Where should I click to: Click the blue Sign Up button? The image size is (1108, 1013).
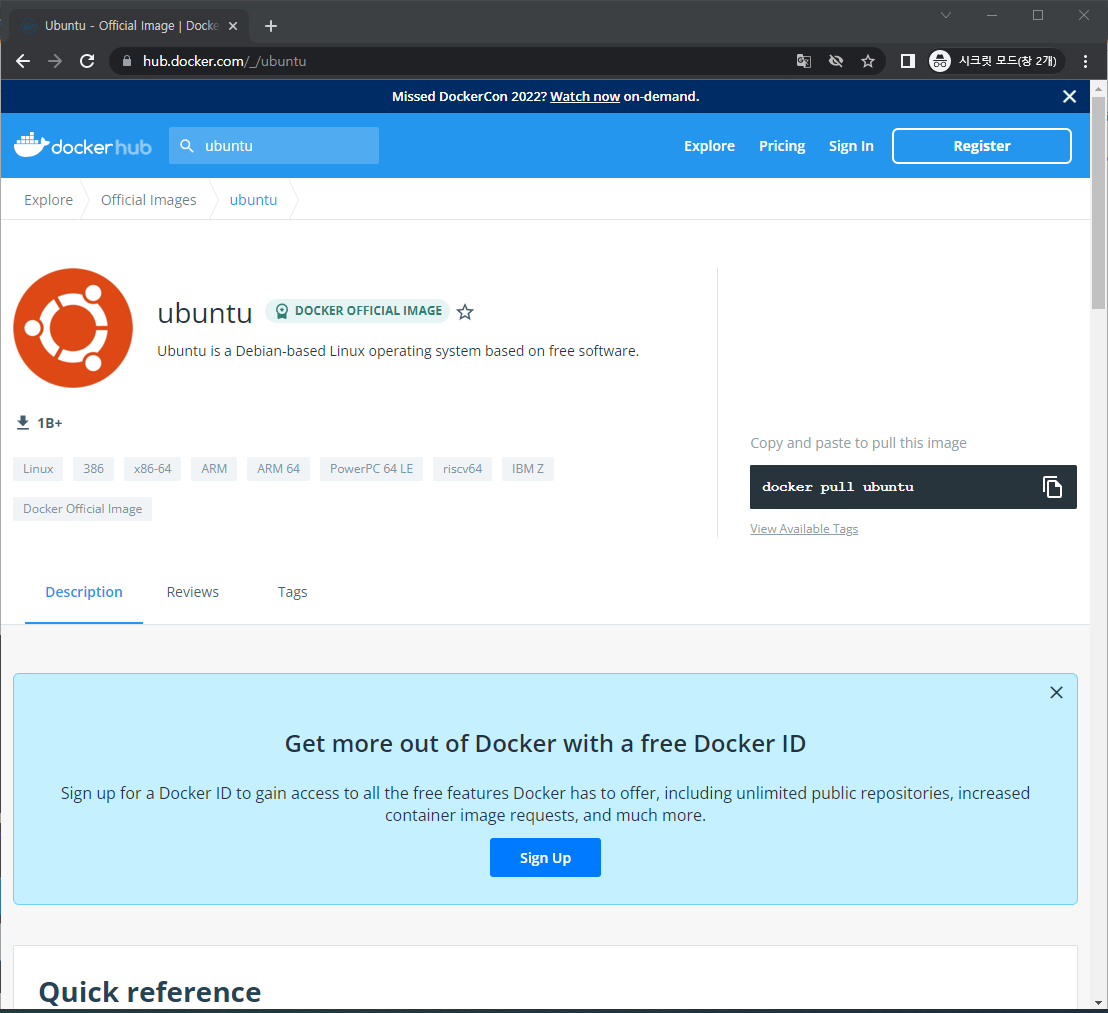[545, 858]
